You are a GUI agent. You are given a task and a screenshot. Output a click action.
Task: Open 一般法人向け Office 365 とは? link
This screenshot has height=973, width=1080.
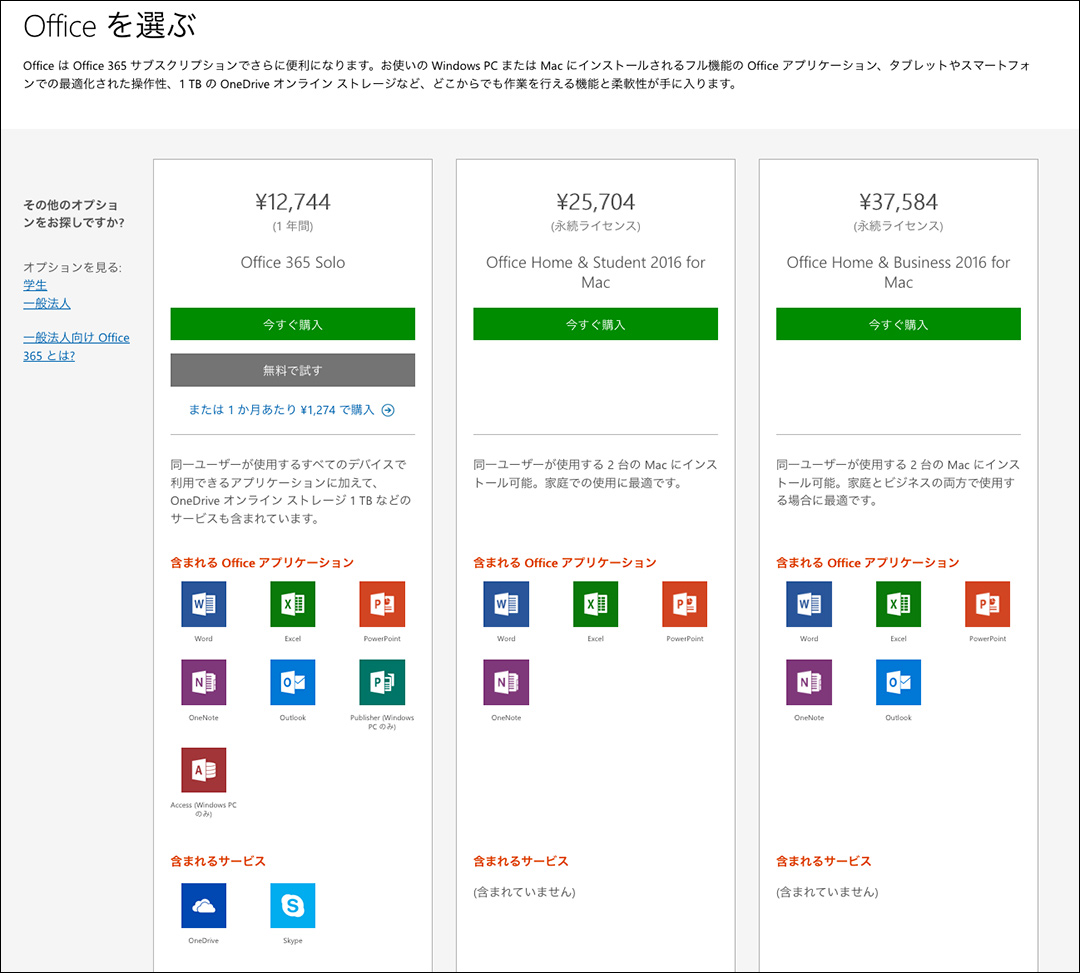[76, 346]
